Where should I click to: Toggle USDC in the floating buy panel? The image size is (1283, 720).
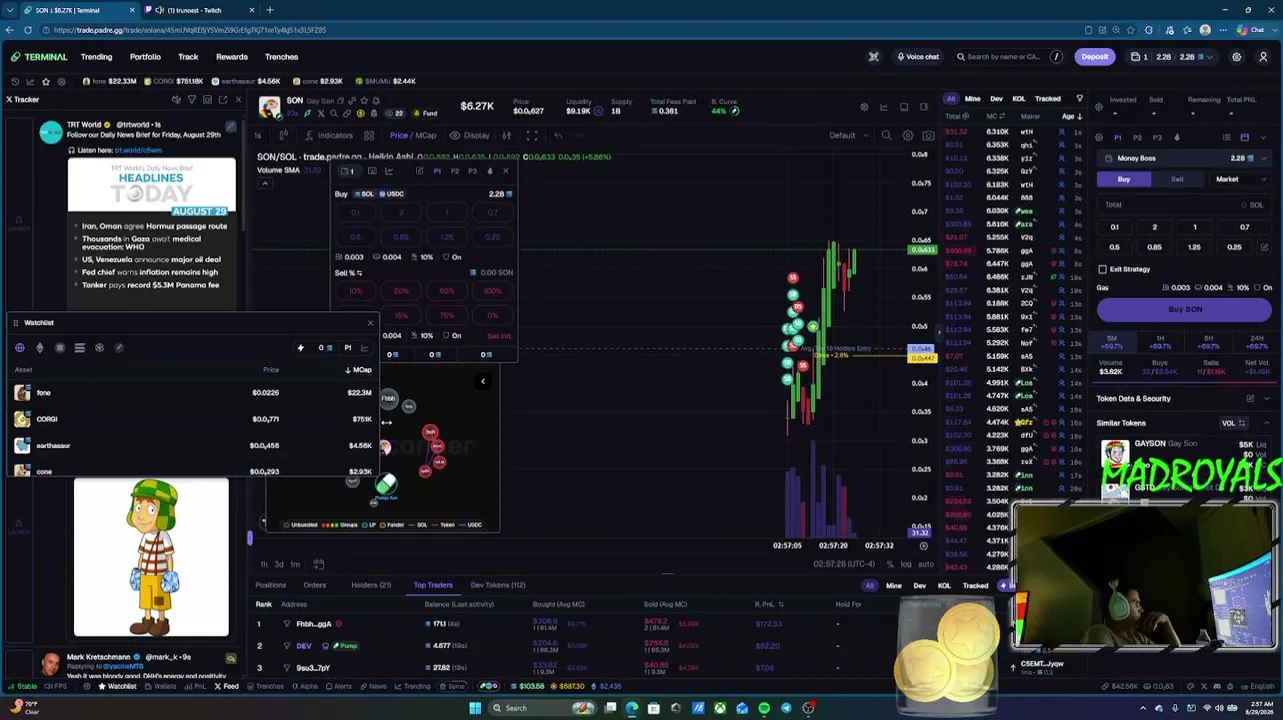coord(391,194)
